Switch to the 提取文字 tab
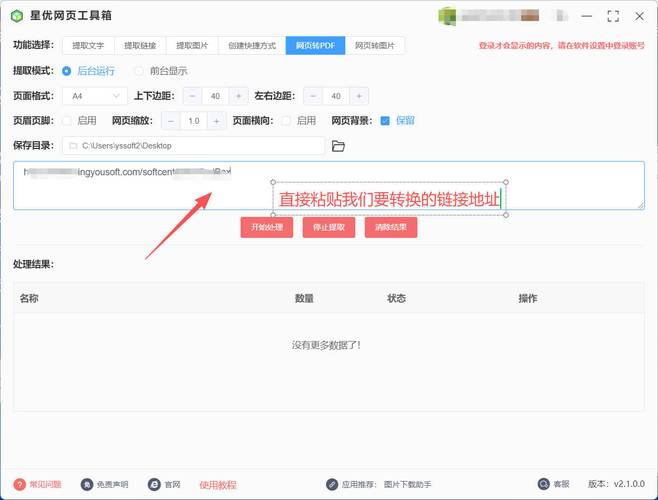The height and width of the screenshot is (500, 658). click(x=88, y=45)
